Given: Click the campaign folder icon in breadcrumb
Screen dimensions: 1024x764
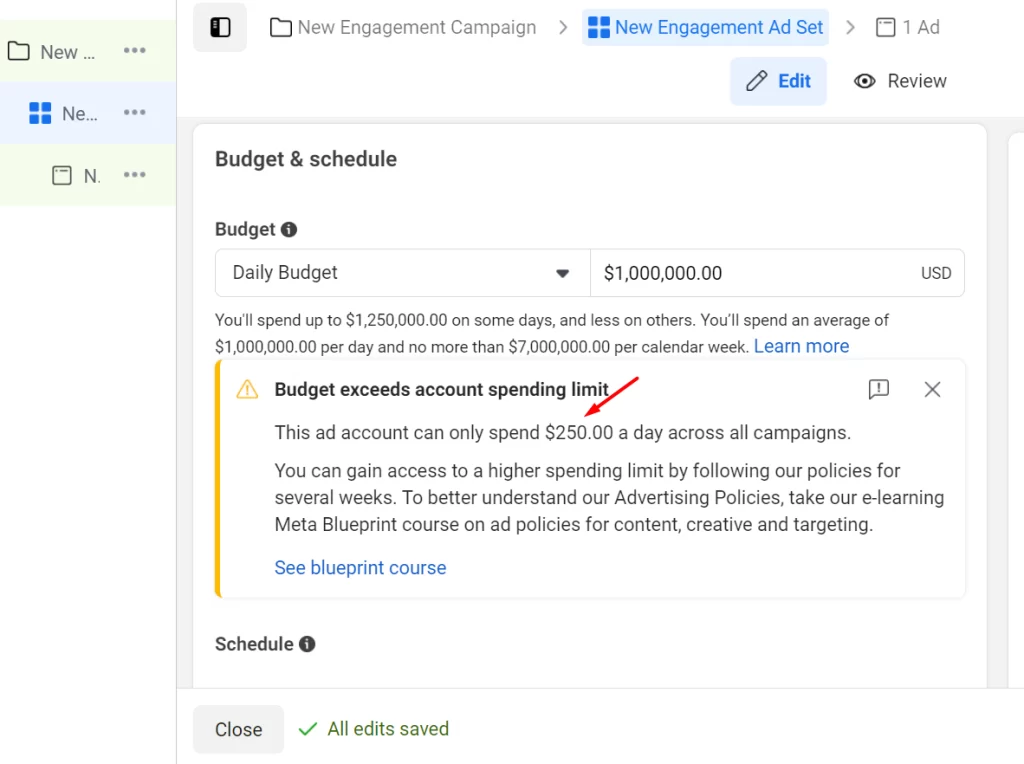Looking at the screenshot, I should [280, 27].
